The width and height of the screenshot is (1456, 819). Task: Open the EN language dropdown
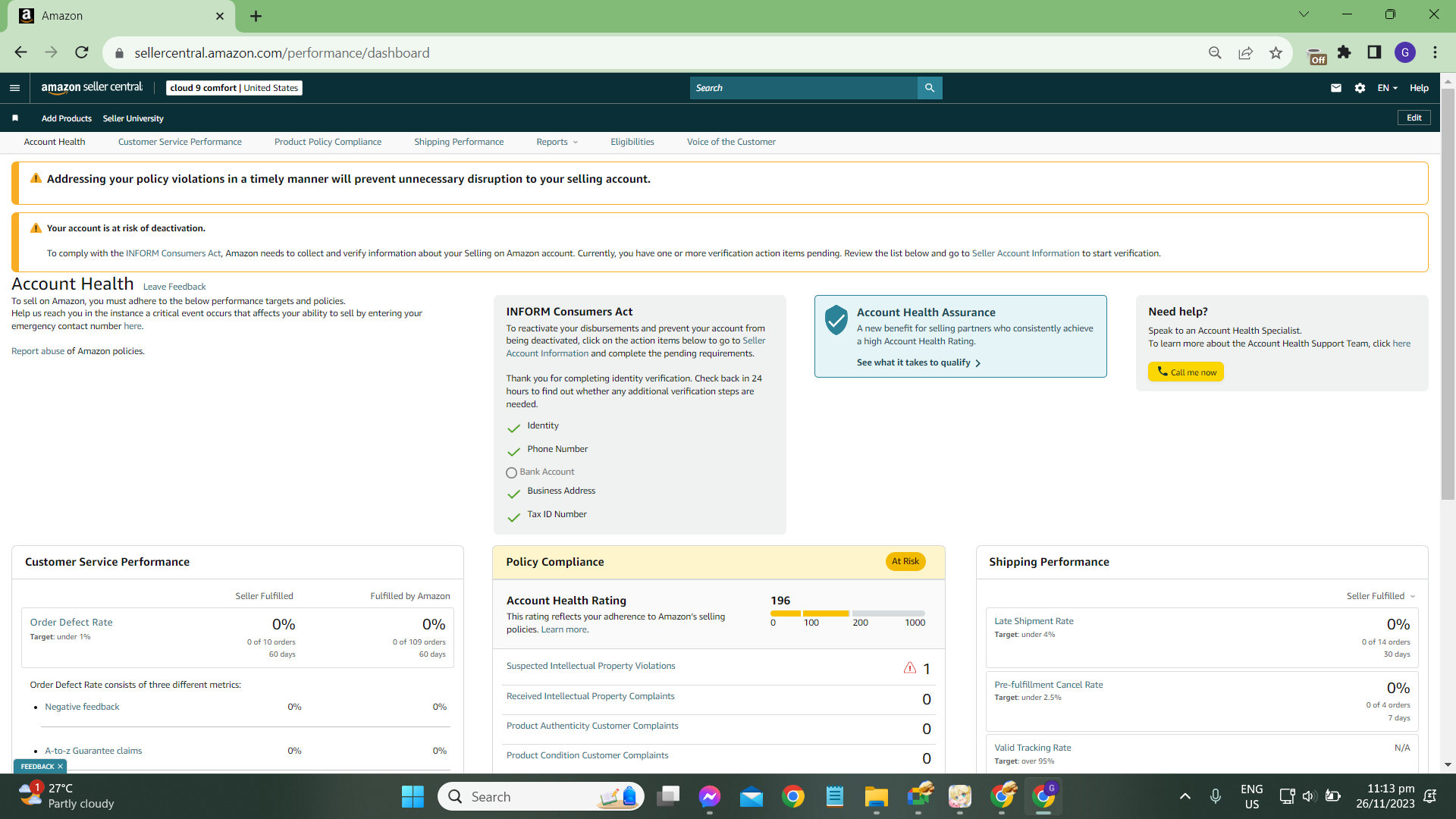click(1387, 88)
